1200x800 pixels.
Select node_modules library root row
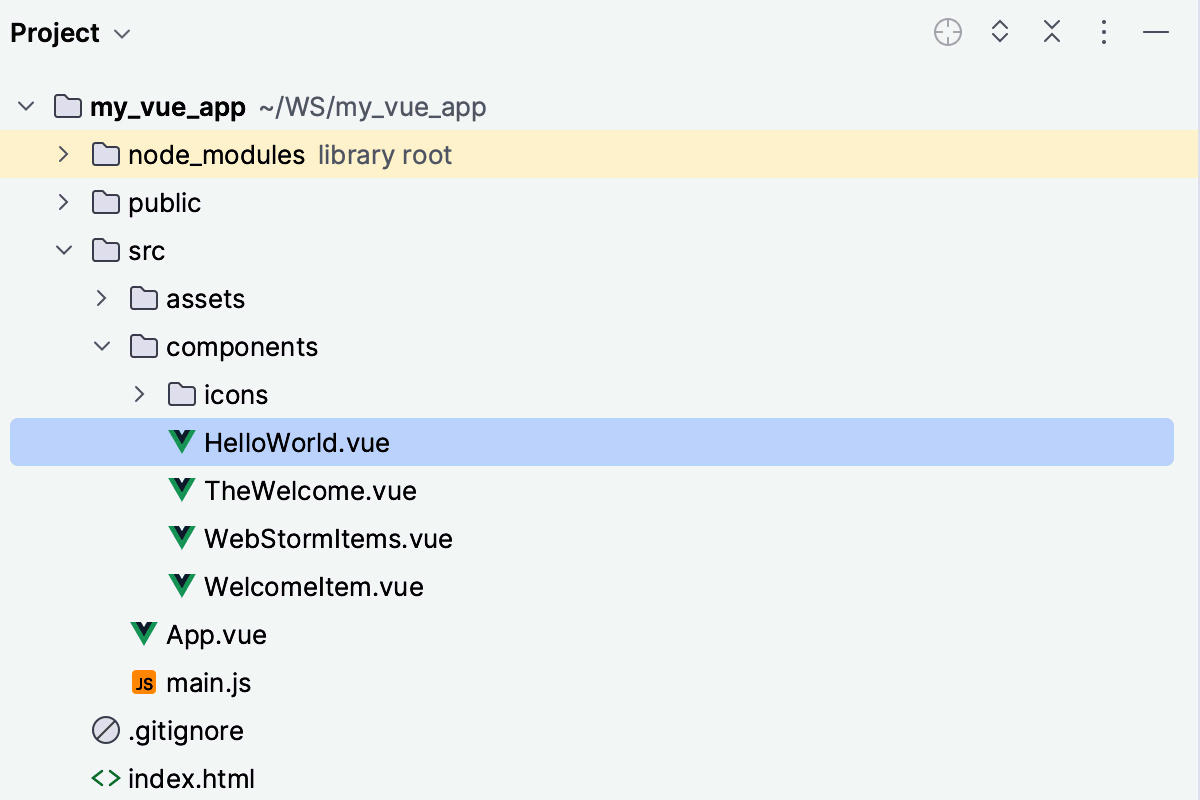tap(600, 154)
